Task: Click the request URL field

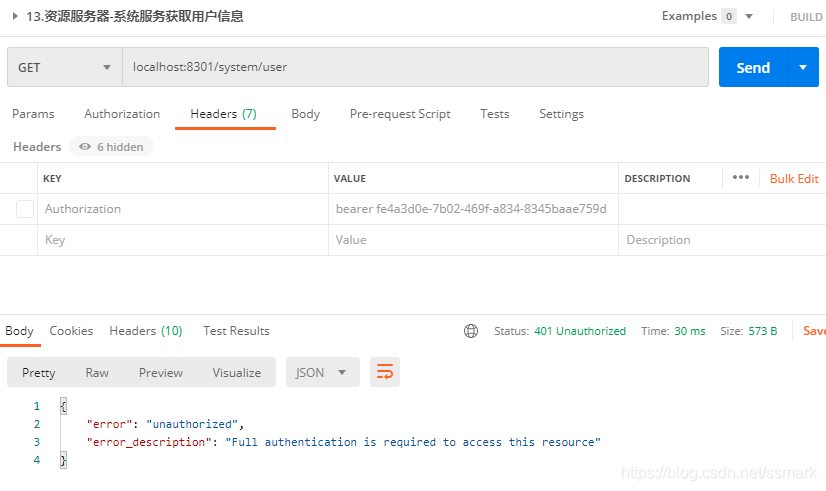Action: (x=415, y=67)
